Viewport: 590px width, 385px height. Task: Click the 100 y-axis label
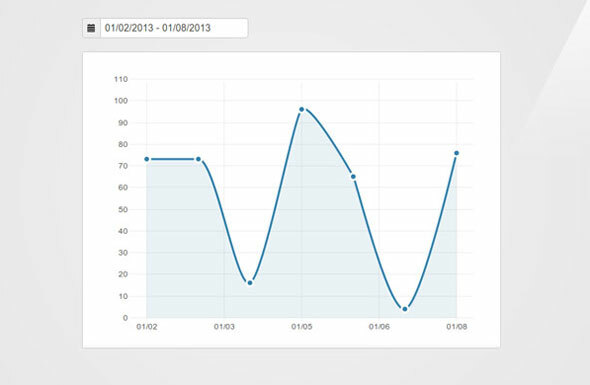click(x=121, y=101)
